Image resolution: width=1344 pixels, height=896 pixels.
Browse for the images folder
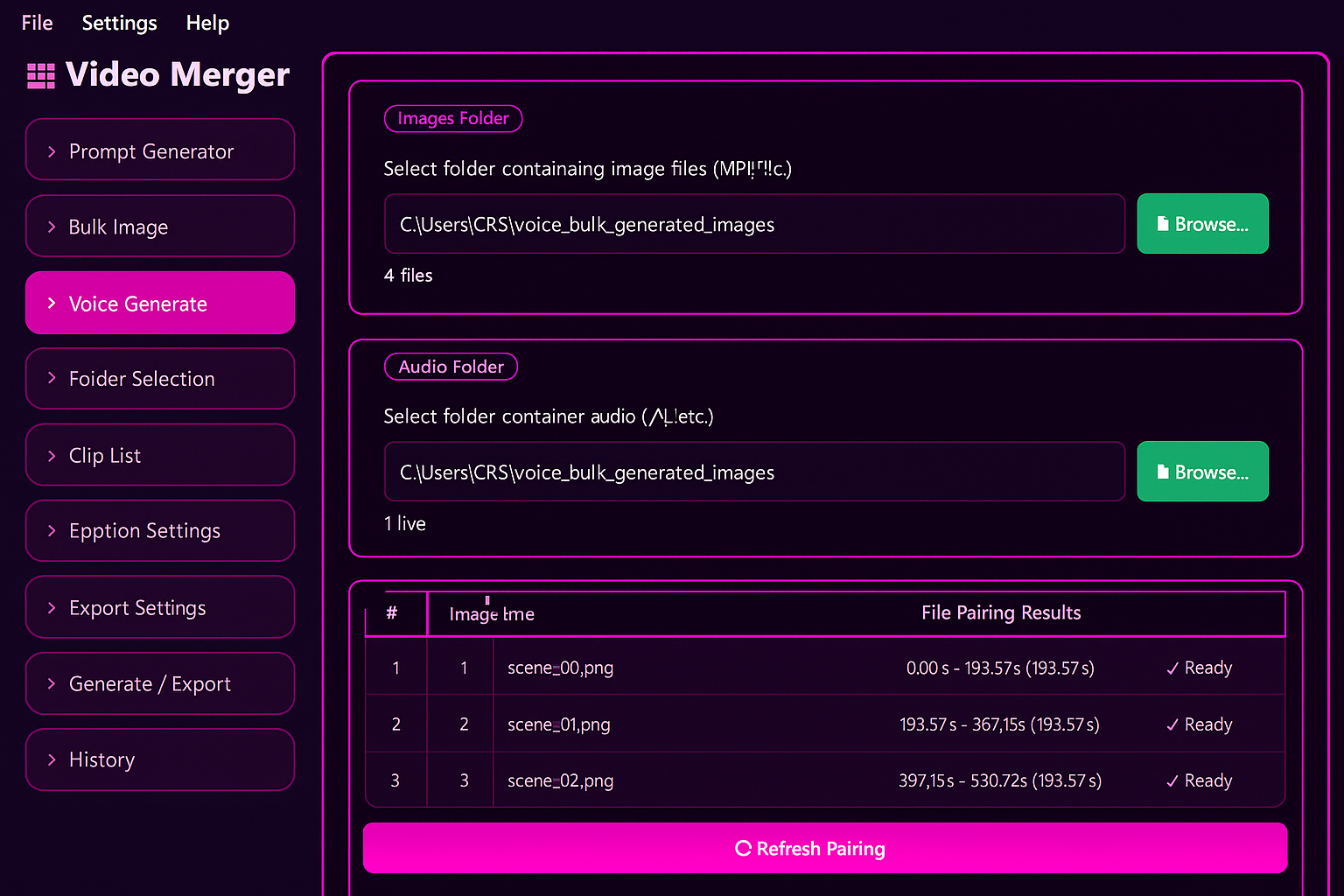coord(1202,224)
